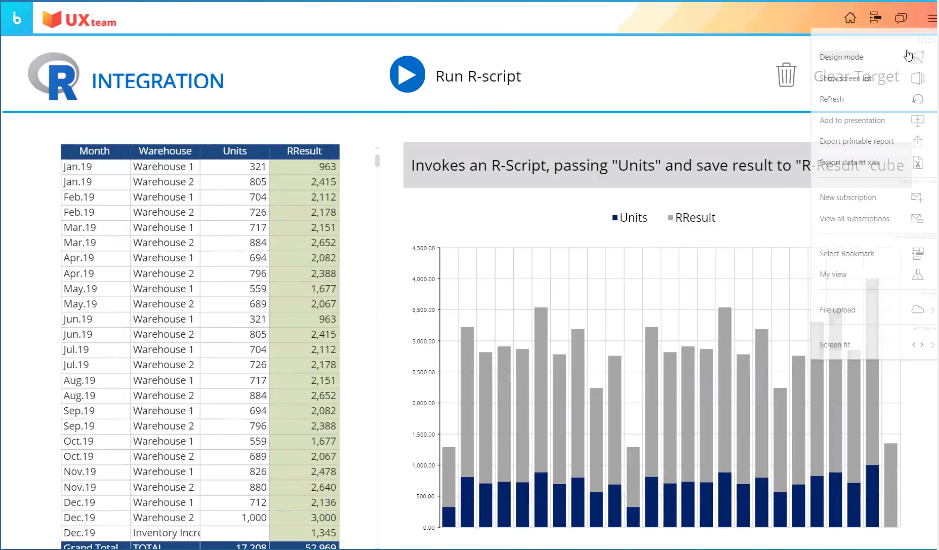The height and width of the screenshot is (550, 939).
Task: Open View all subscriptions
Action: pyautogui.click(x=854, y=218)
